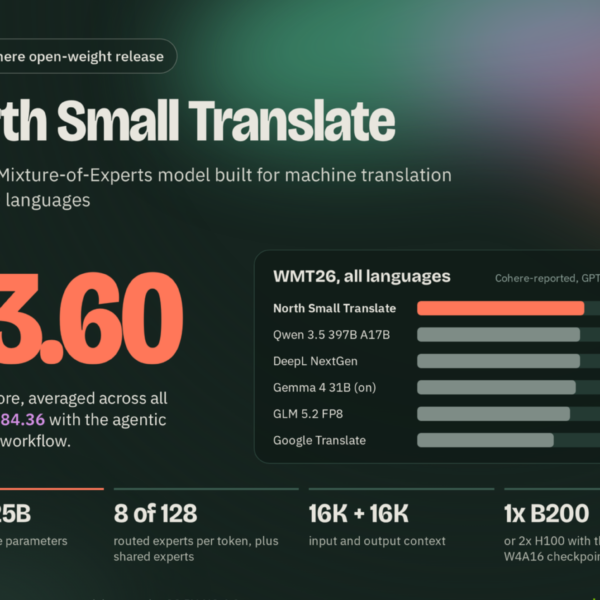Click the Gemma 4 31B score bar
Viewport: 600px width, 600px height.
496,388
